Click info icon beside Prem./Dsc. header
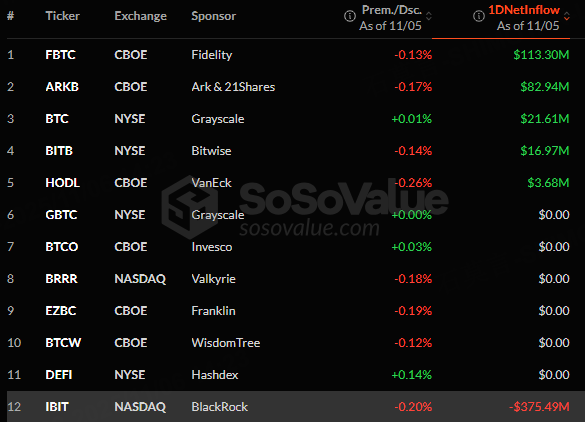 [x=350, y=16]
